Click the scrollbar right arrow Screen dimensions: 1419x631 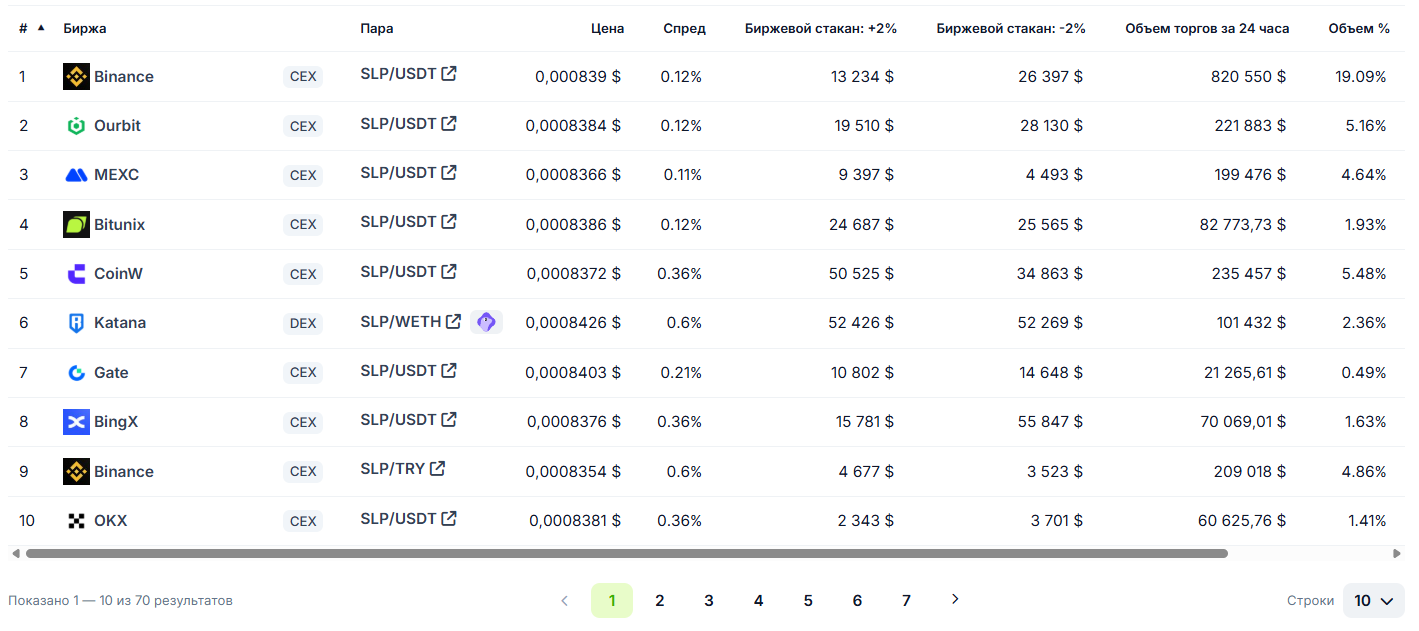1397,553
